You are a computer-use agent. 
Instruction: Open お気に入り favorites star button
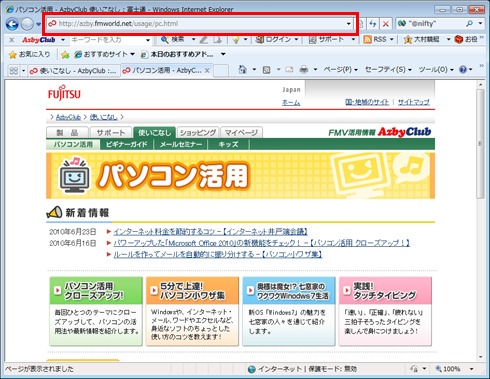(x=29, y=54)
